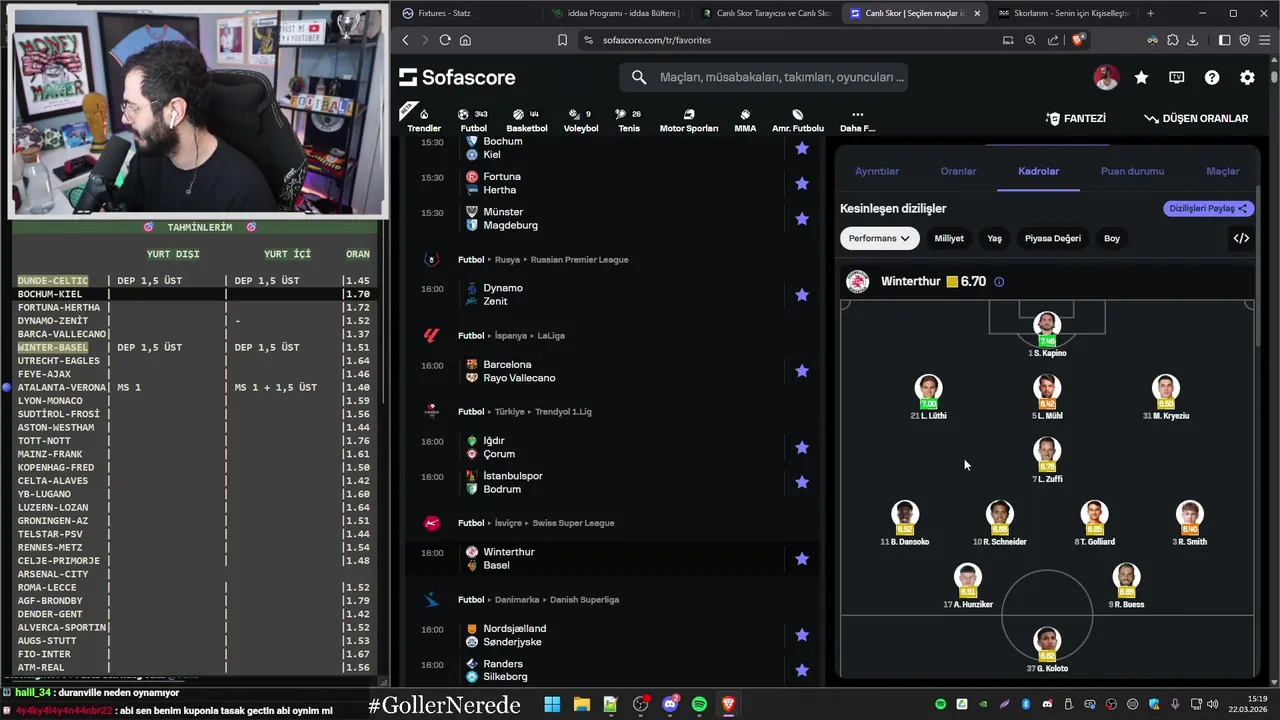Screen dimensions: 1280x720
Task: Switch to Puan durumu tab
Action: 1132,171
